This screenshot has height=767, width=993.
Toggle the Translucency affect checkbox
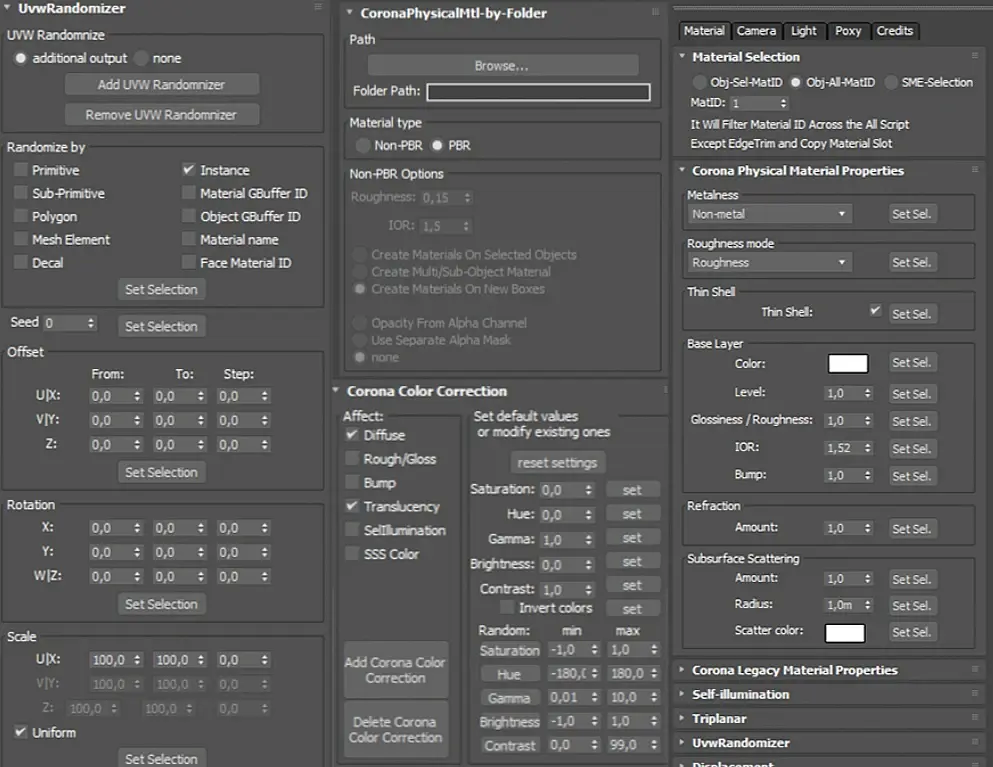tap(352, 506)
